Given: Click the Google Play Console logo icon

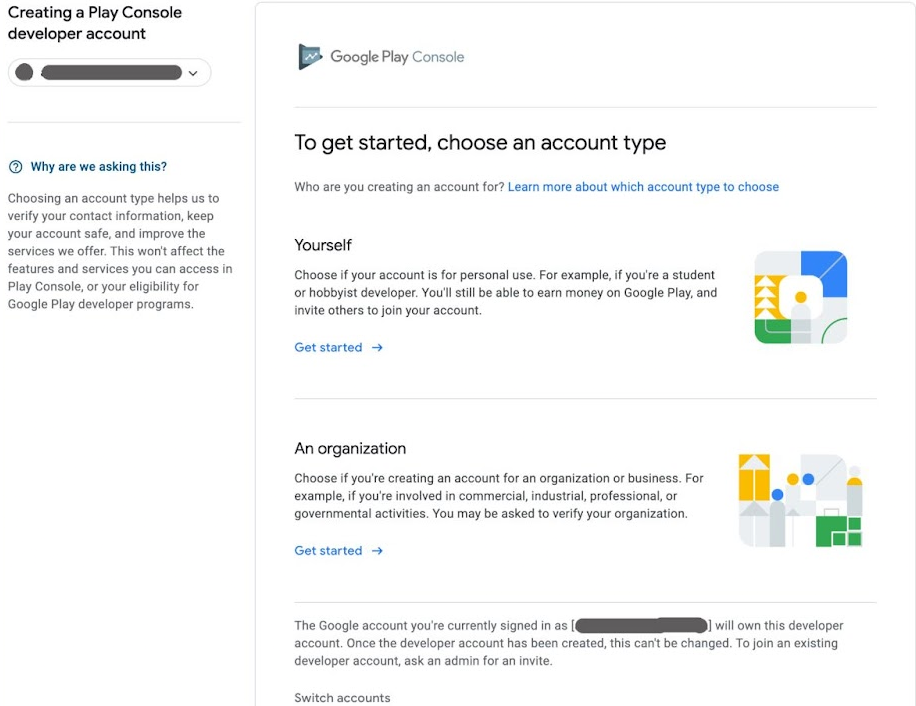Looking at the screenshot, I should [x=310, y=57].
